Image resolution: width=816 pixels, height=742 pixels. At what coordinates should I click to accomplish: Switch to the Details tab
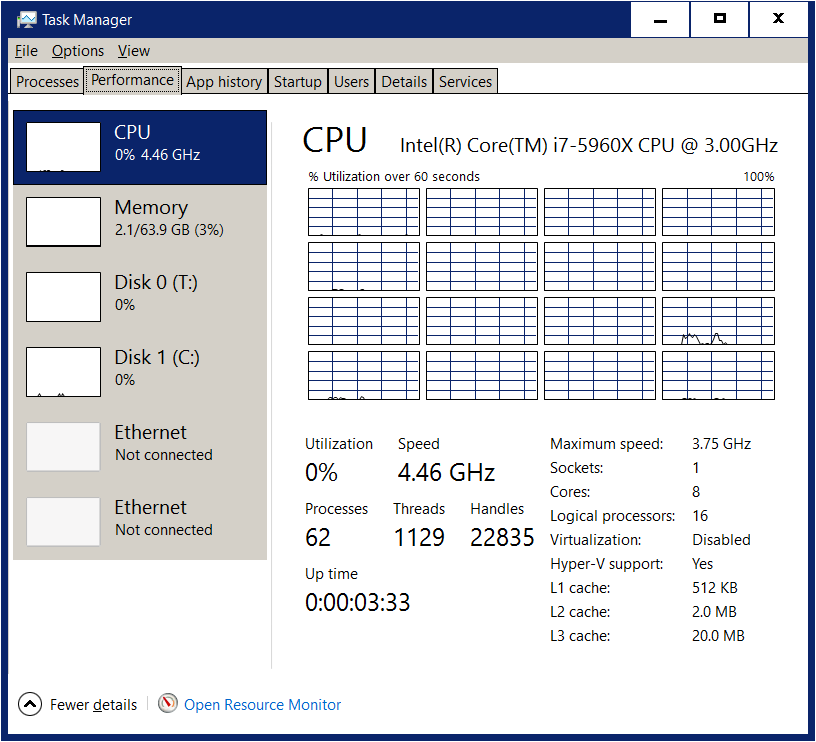coord(404,82)
